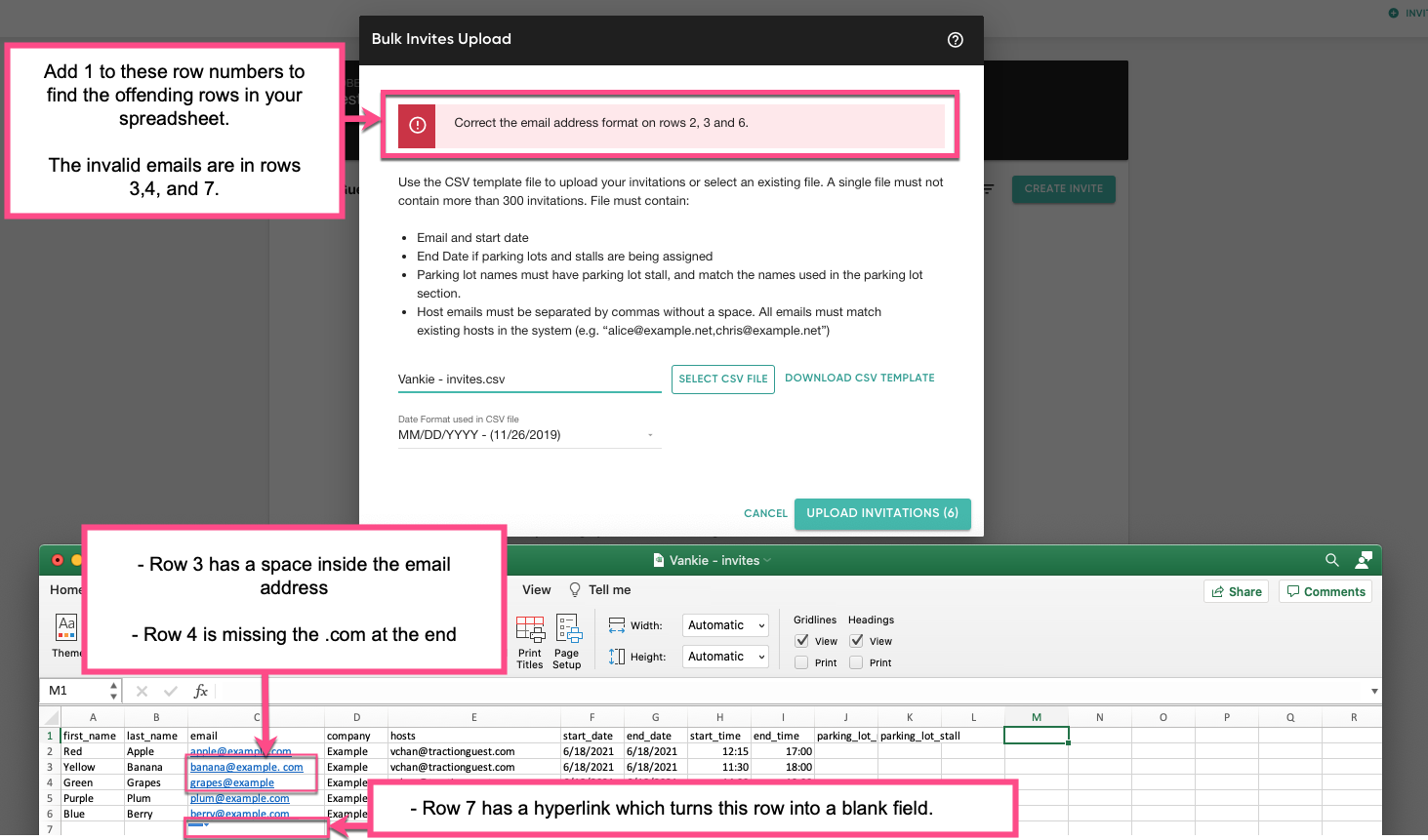Screen dimensions: 1428x840
Task: Expand the formula bar with right-end arrow
Action: [1374, 691]
